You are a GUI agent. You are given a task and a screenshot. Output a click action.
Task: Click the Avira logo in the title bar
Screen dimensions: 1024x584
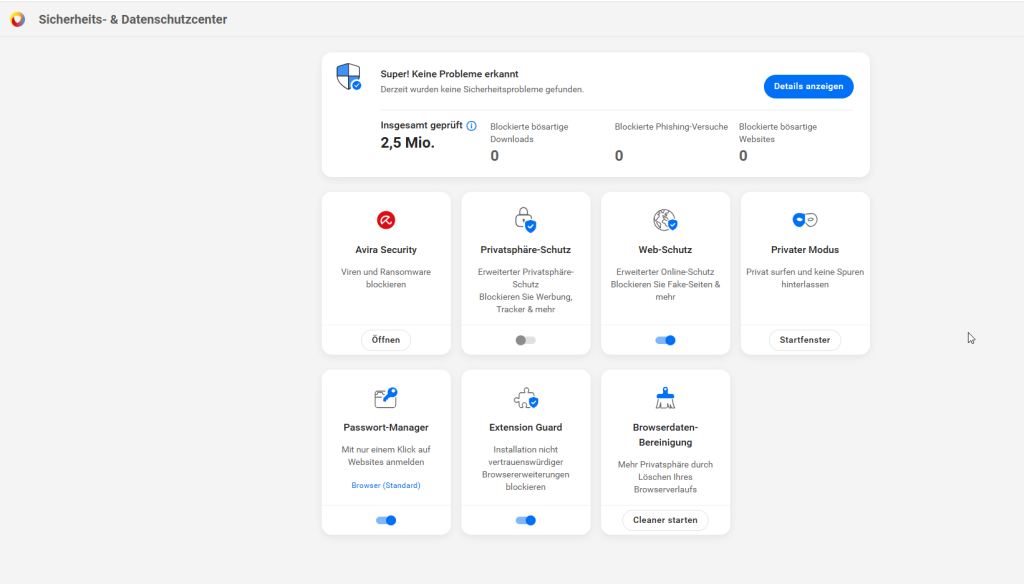pos(17,18)
